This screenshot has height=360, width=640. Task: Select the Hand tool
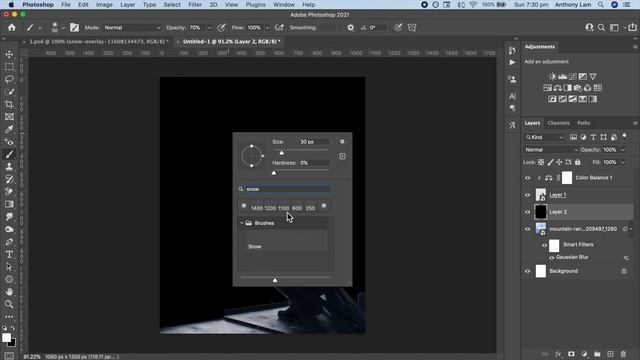tap(9, 292)
